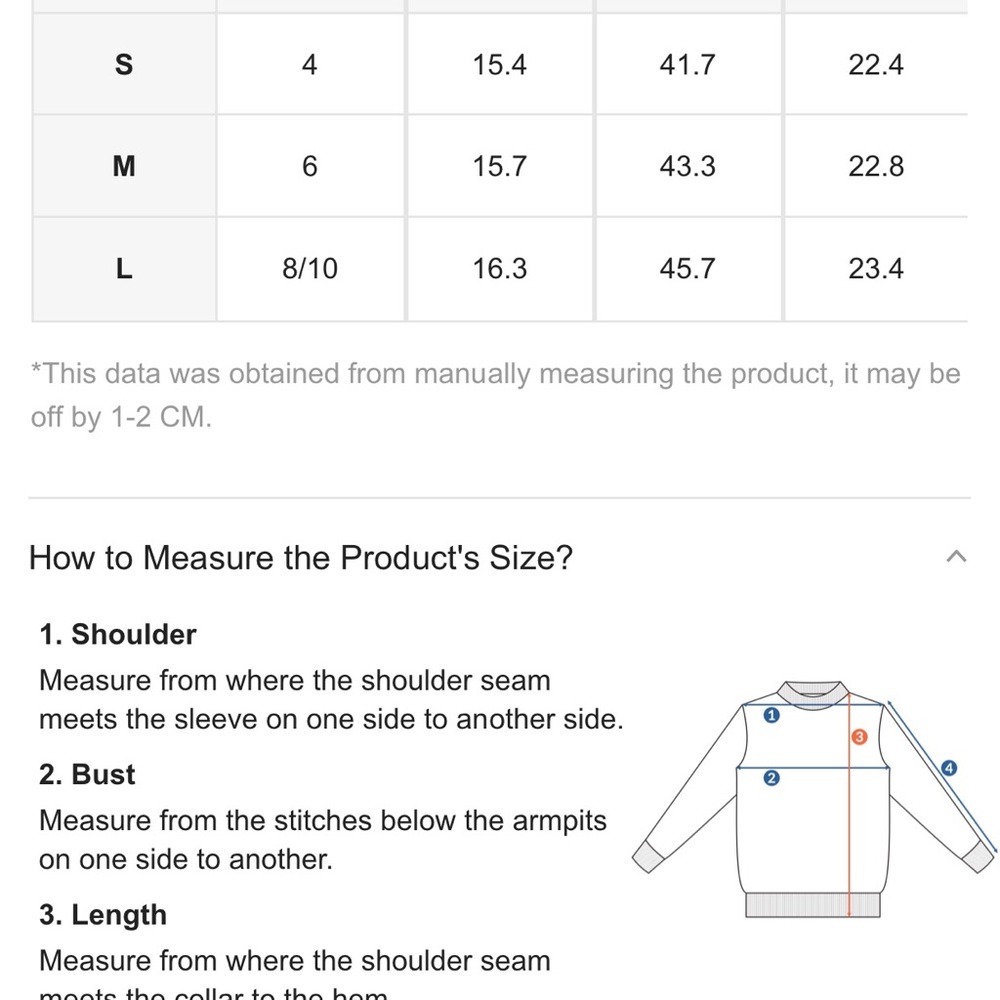
Task: Select the M size row header
Action: tap(124, 166)
